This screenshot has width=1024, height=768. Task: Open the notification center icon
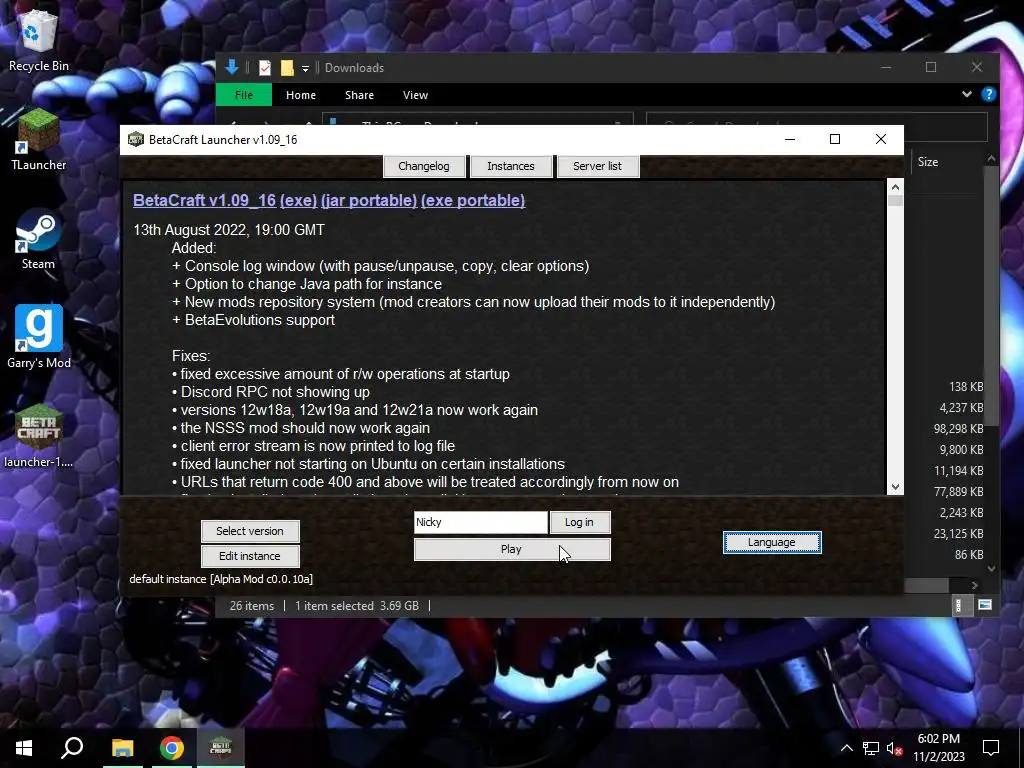(991, 748)
